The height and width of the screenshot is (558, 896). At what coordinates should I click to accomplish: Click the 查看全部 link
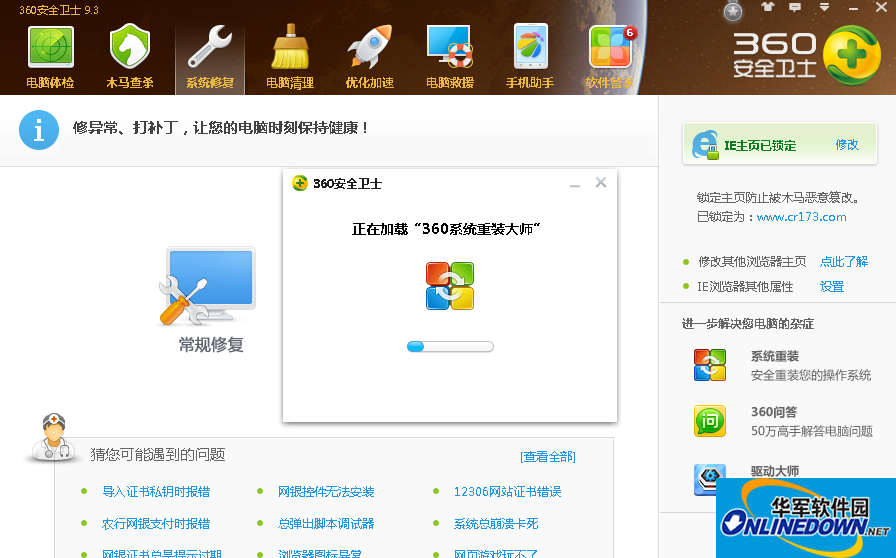(x=548, y=457)
